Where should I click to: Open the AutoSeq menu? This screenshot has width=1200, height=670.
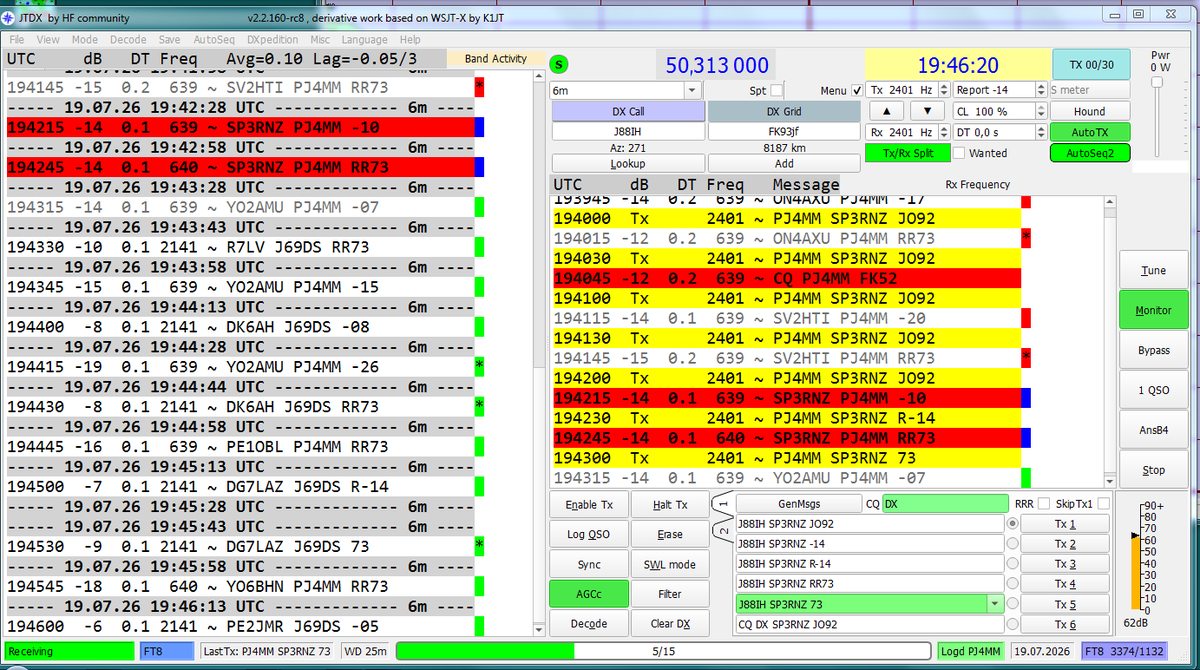point(214,40)
